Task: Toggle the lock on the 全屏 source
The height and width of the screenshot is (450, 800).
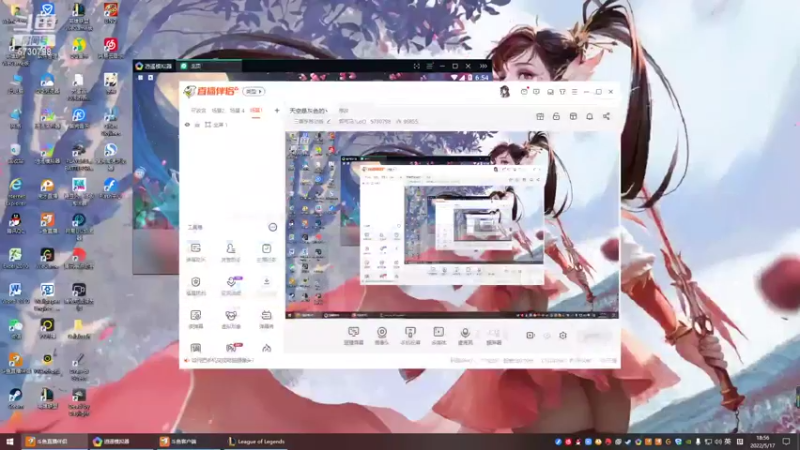Action: pyautogui.click(x=197, y=124)
